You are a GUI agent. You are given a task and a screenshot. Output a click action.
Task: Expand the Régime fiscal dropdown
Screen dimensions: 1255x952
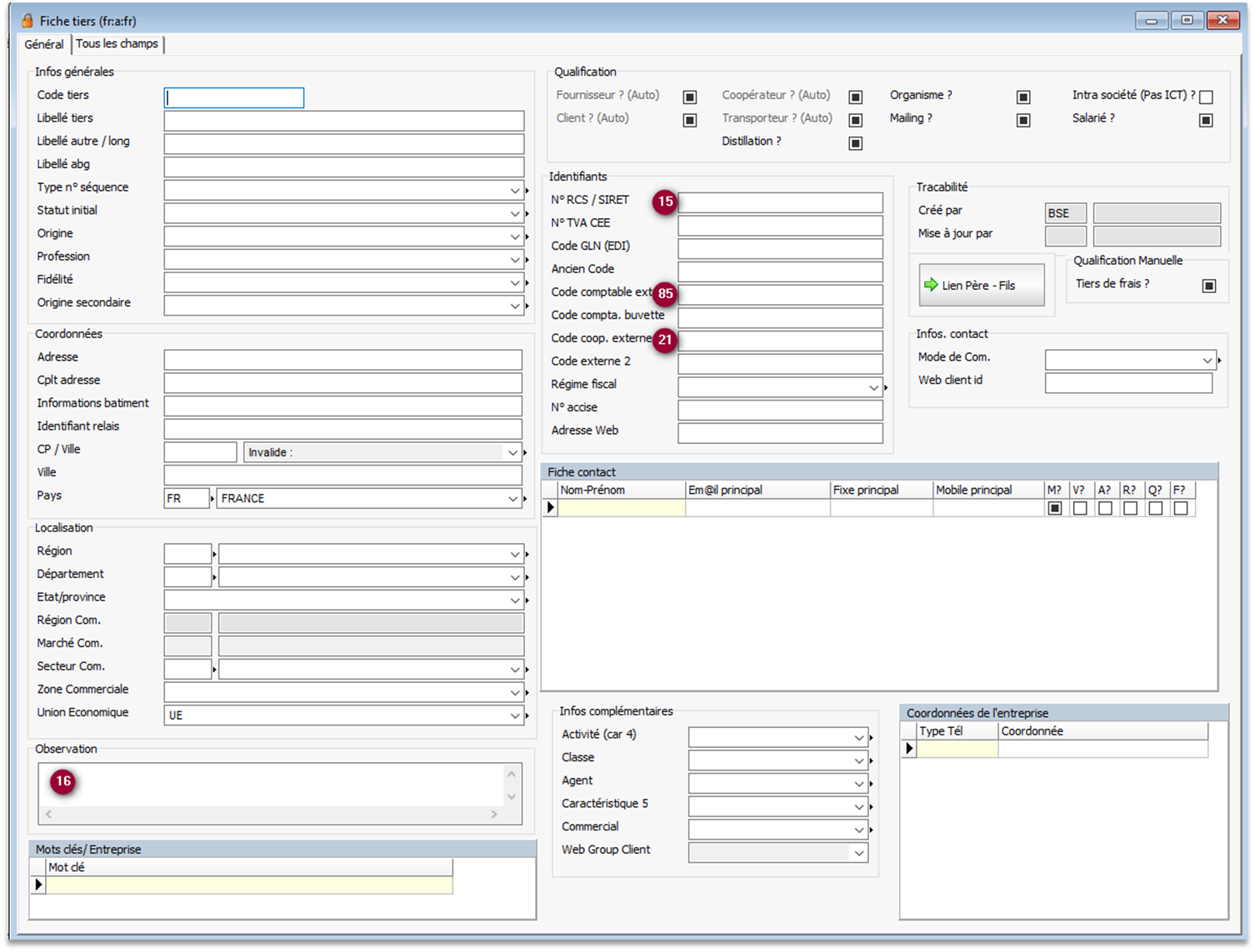point(873,388)
